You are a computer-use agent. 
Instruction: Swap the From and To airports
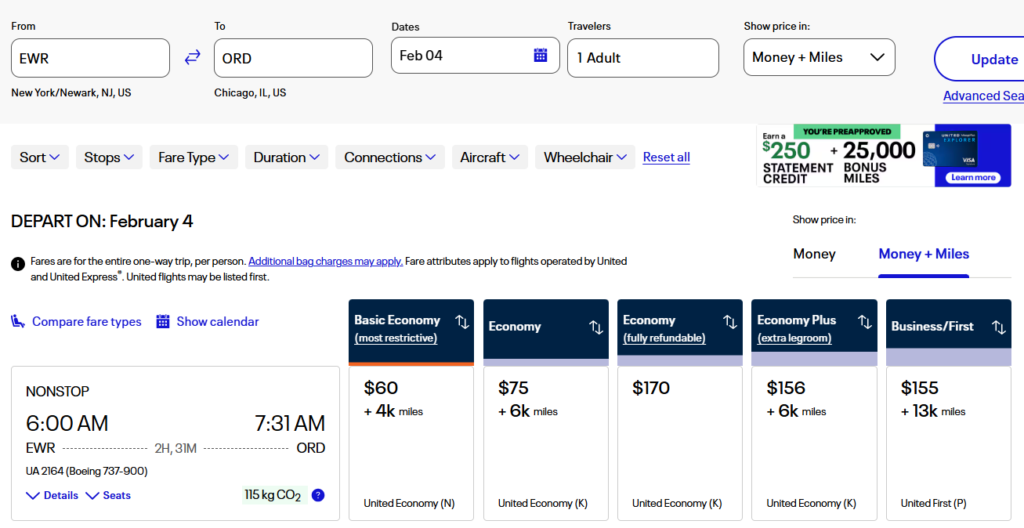192,58
